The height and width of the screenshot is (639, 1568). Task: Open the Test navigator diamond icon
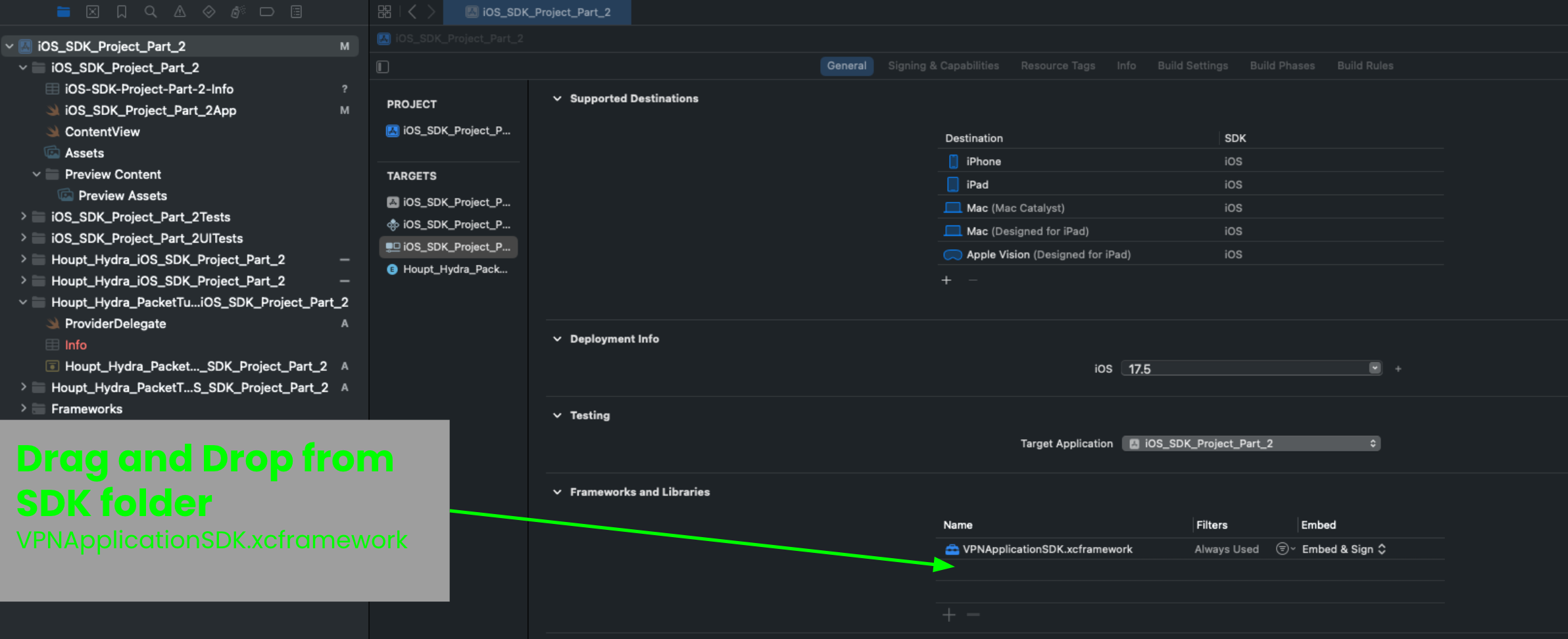tap(208, 12)
